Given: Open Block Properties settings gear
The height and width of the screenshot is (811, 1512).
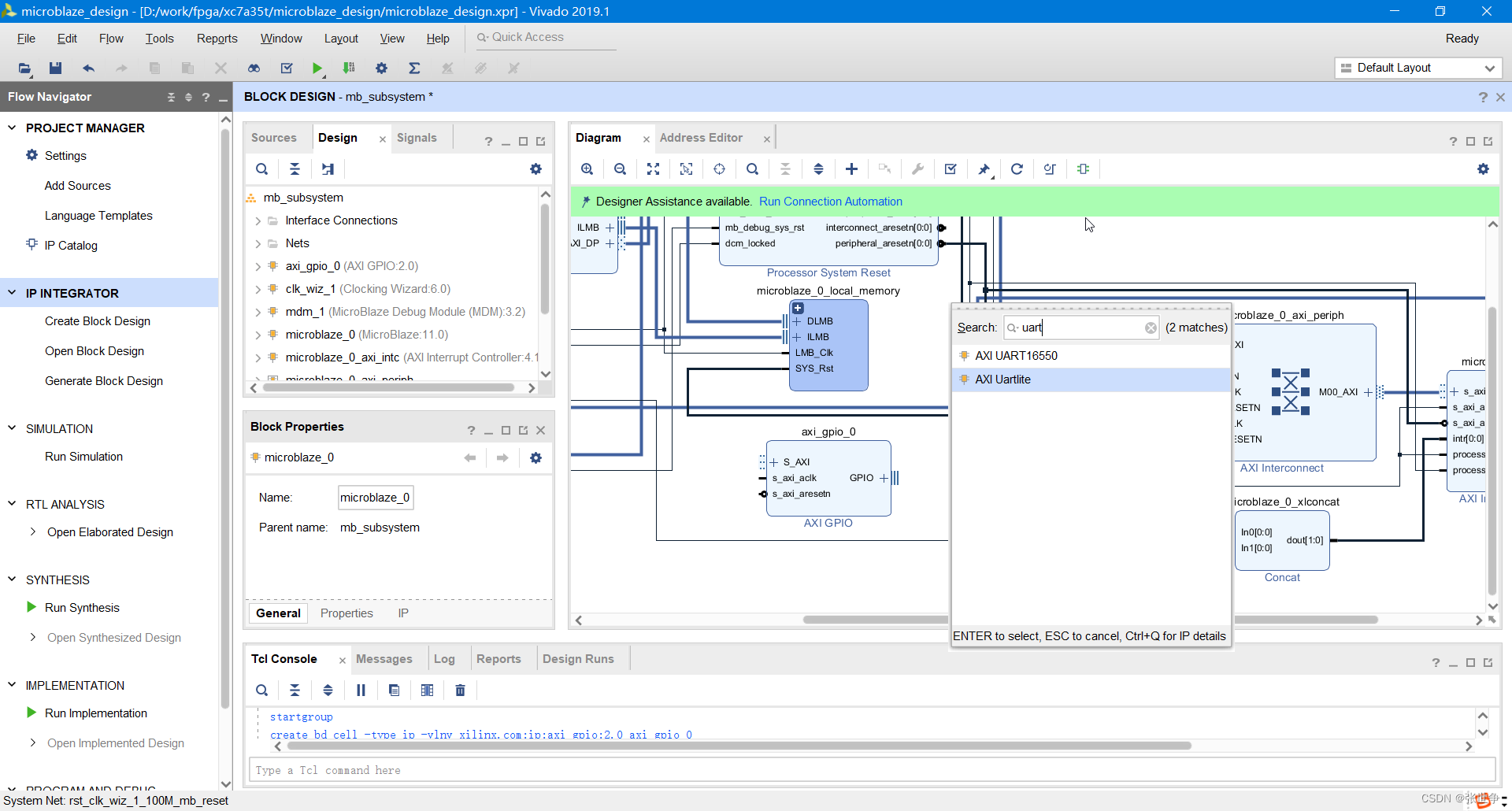Looking at the screenshot, I should (x=535, y=457).
